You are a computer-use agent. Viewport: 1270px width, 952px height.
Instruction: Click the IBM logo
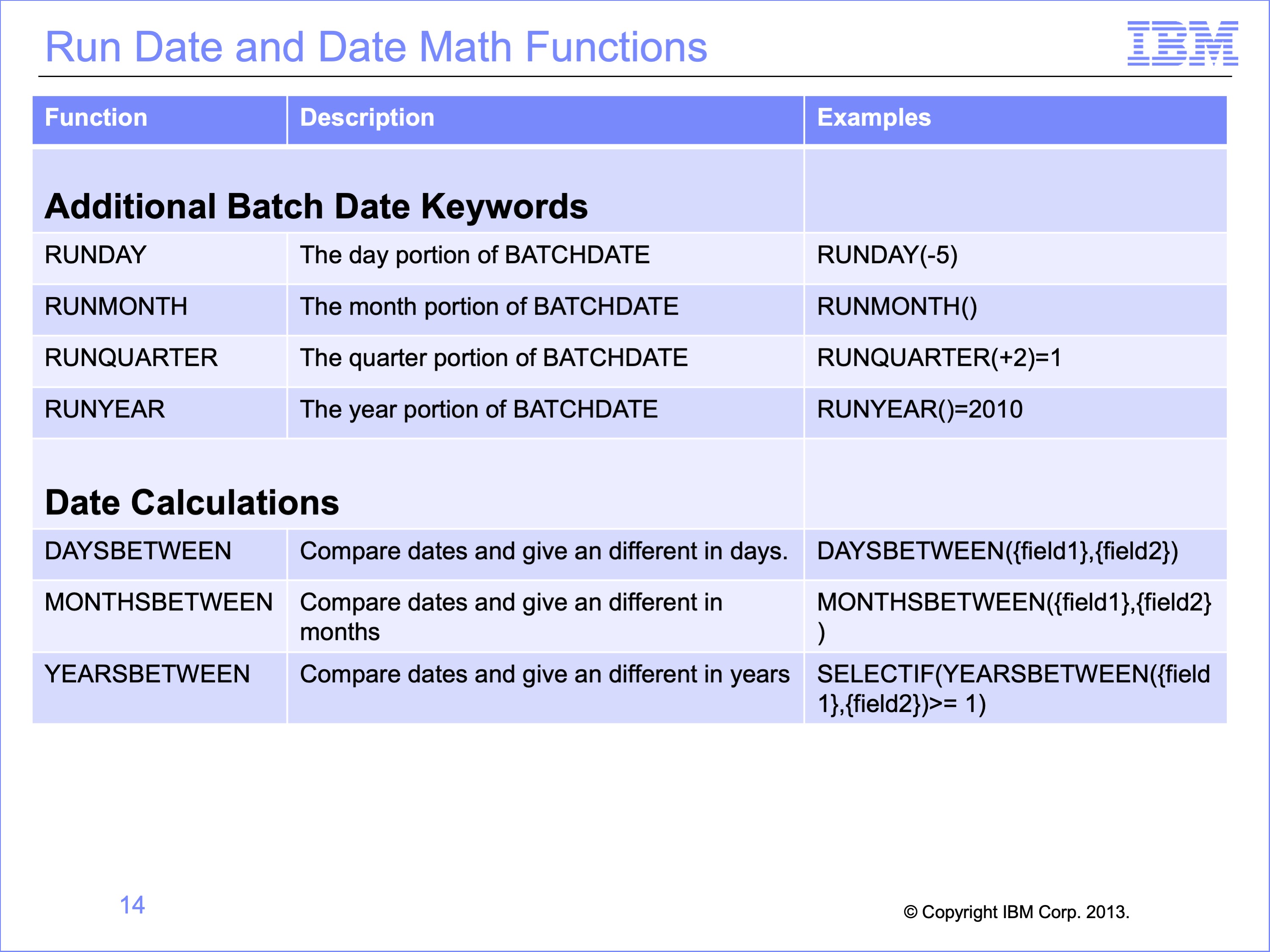[1183, 43]
